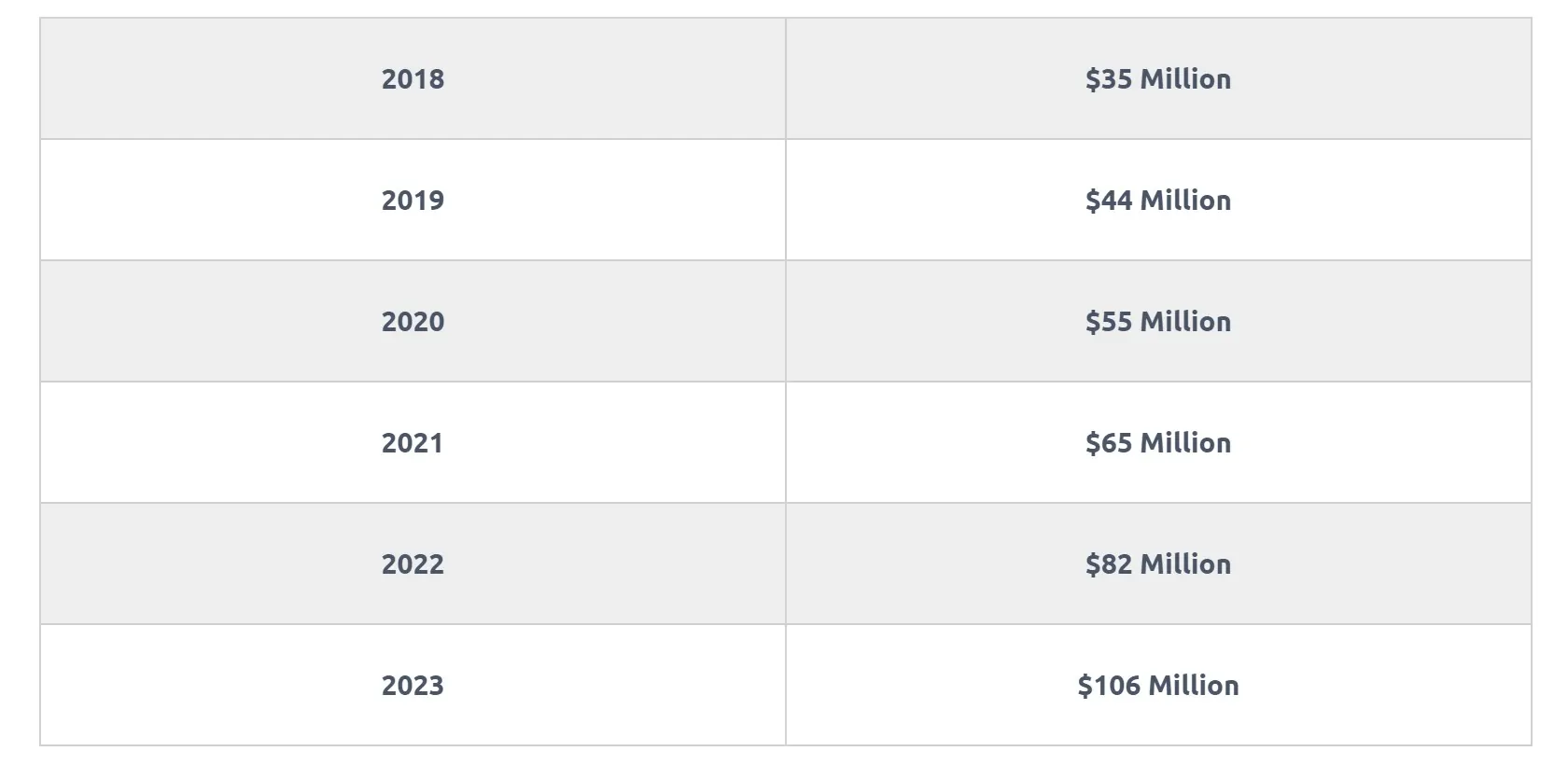Select the $55 Million value
This screenshot has width=1568, height=765.
point(1158,321)
